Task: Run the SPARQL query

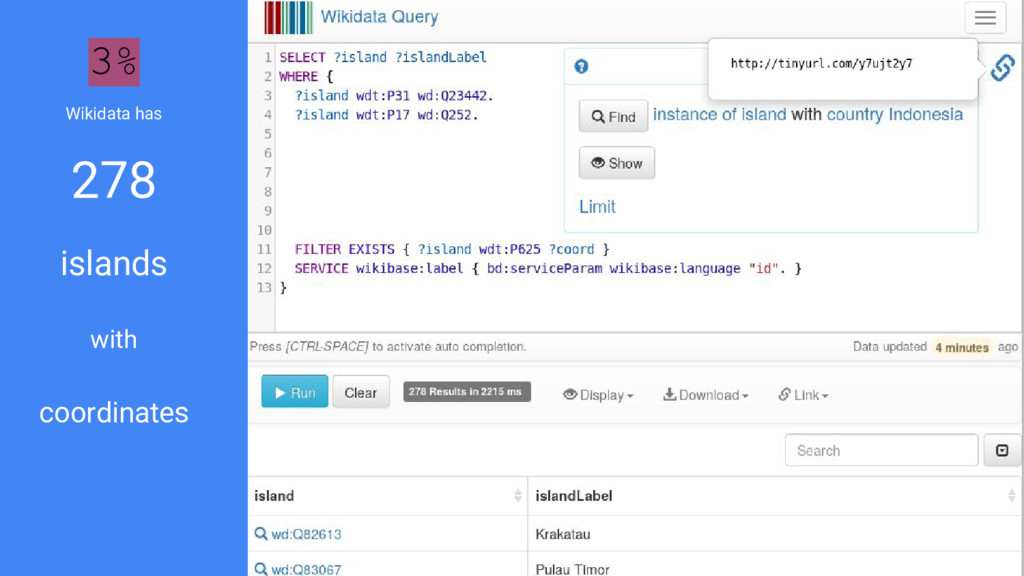Action: click(x=295, y=392)
